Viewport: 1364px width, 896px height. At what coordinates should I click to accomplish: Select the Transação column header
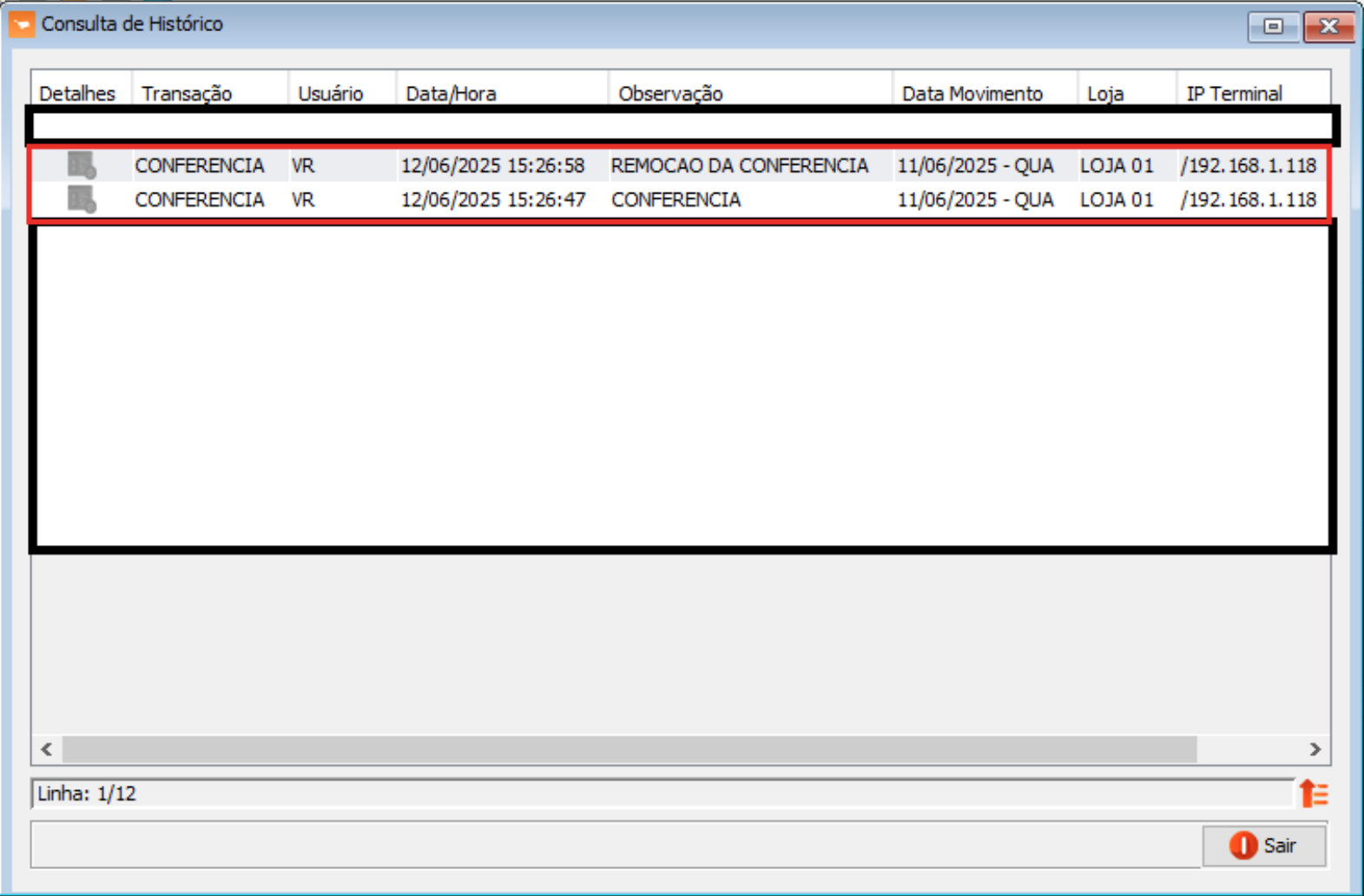[x=187, y=93]
